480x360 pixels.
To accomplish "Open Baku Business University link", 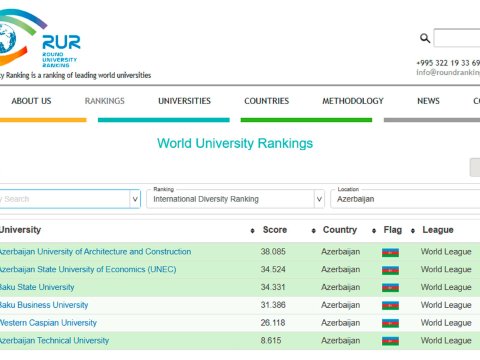I will 44,305.
